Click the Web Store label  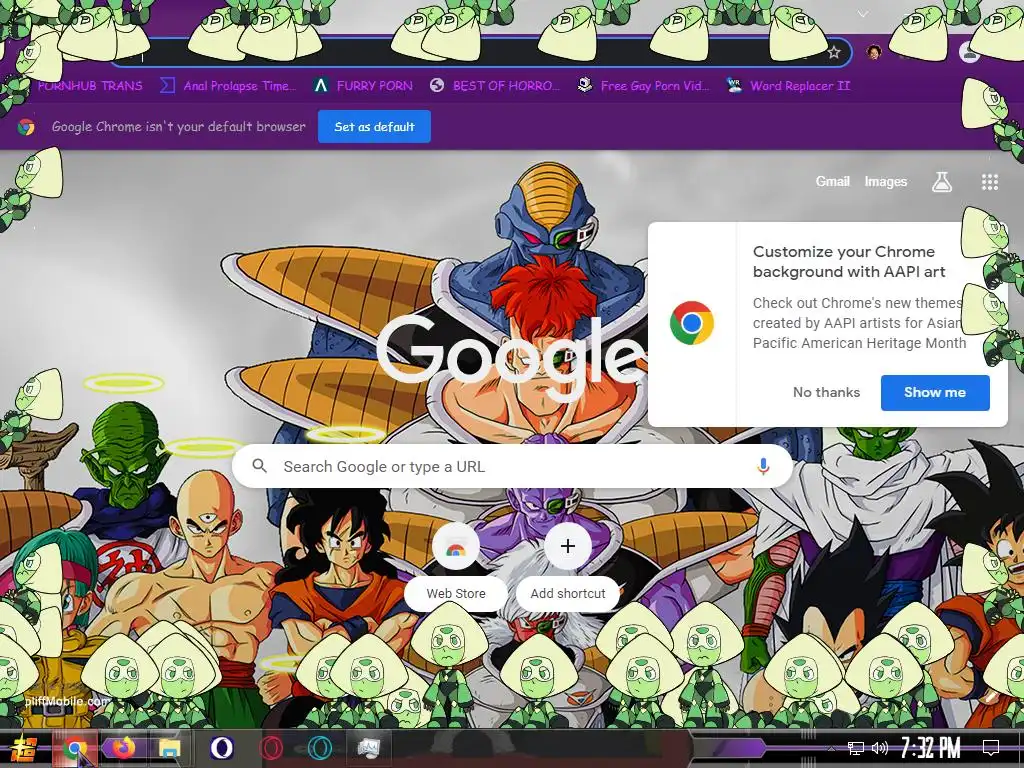coord(456,594)
